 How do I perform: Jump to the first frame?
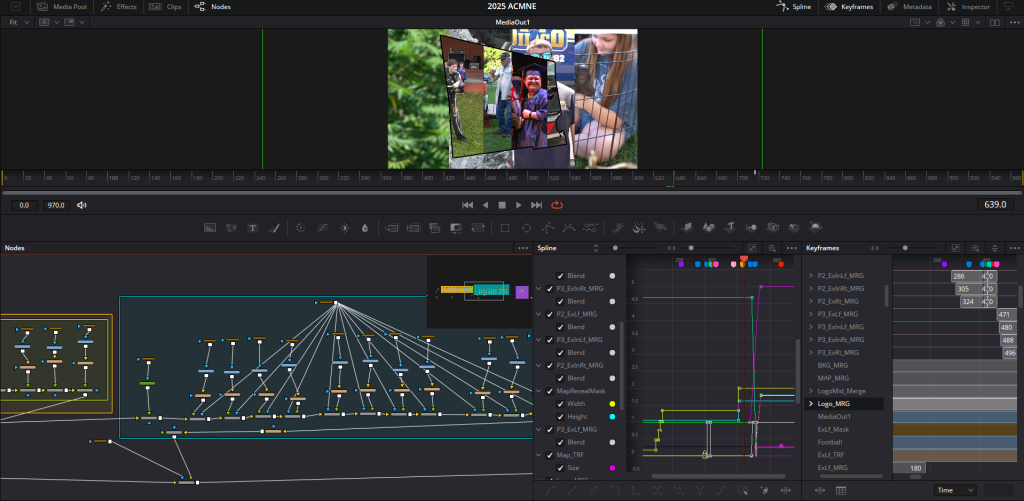[x=467, y=205]
